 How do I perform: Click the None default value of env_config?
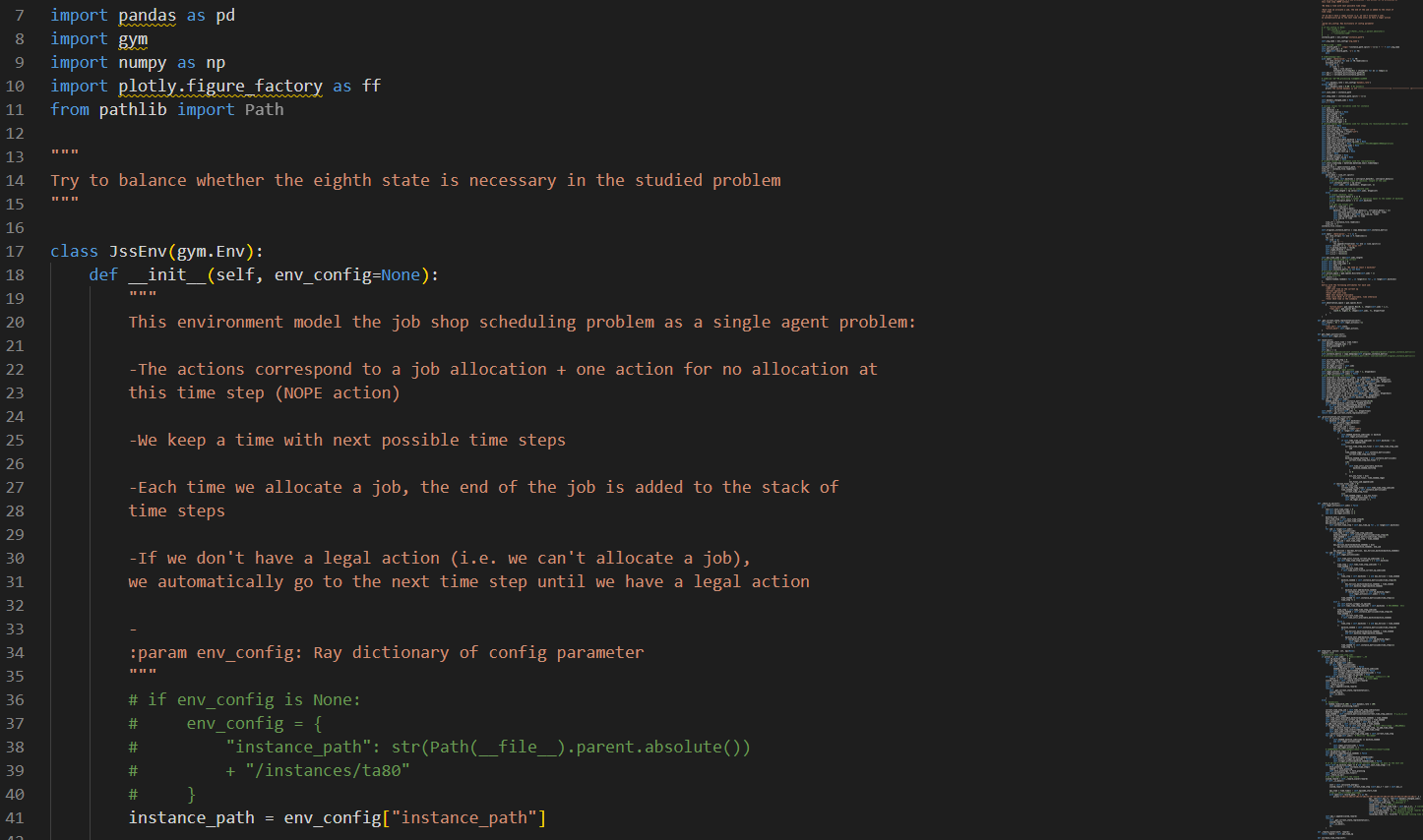click(x=401, y=275)
